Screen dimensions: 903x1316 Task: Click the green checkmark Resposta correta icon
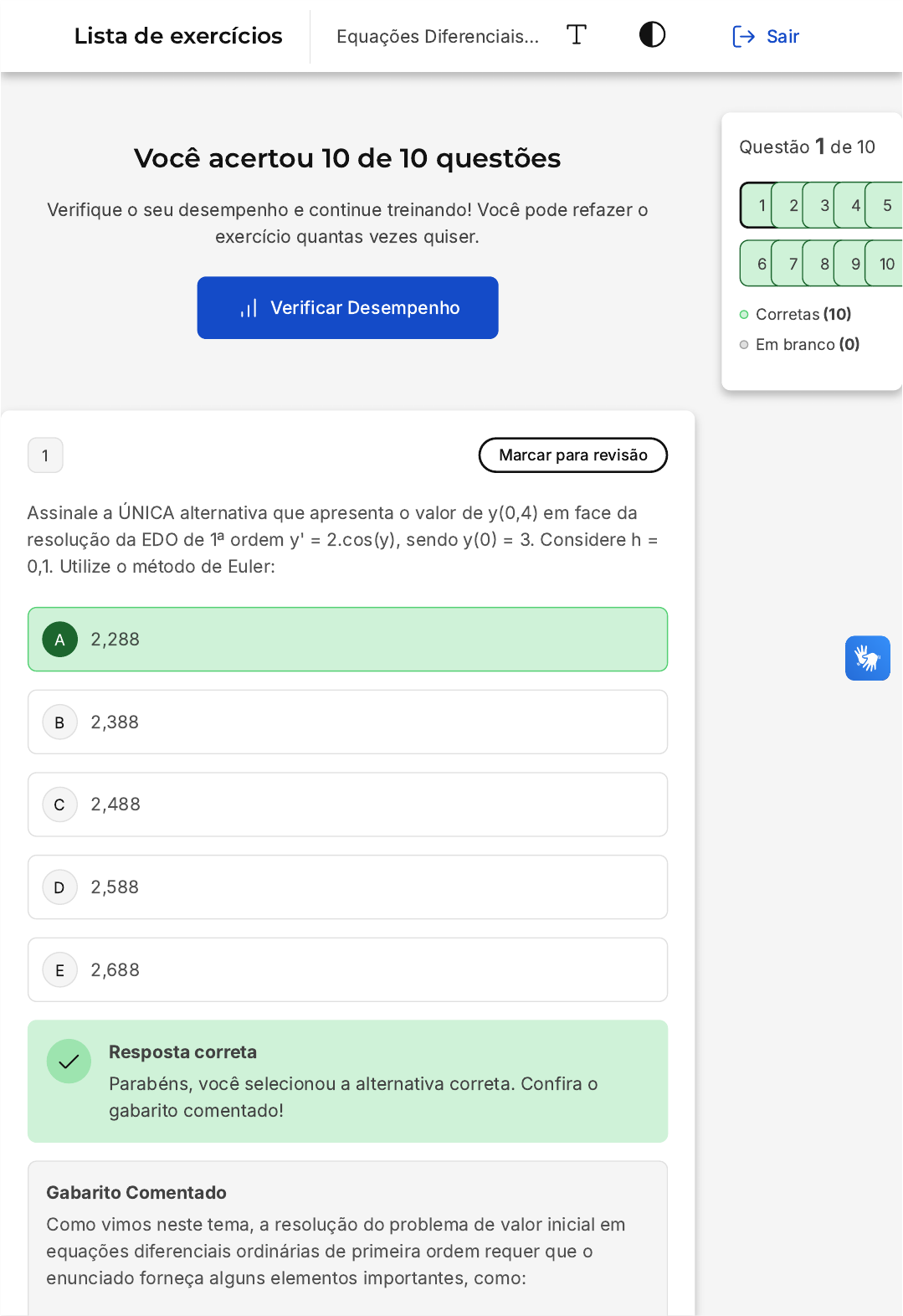(x=69, y=1062)
